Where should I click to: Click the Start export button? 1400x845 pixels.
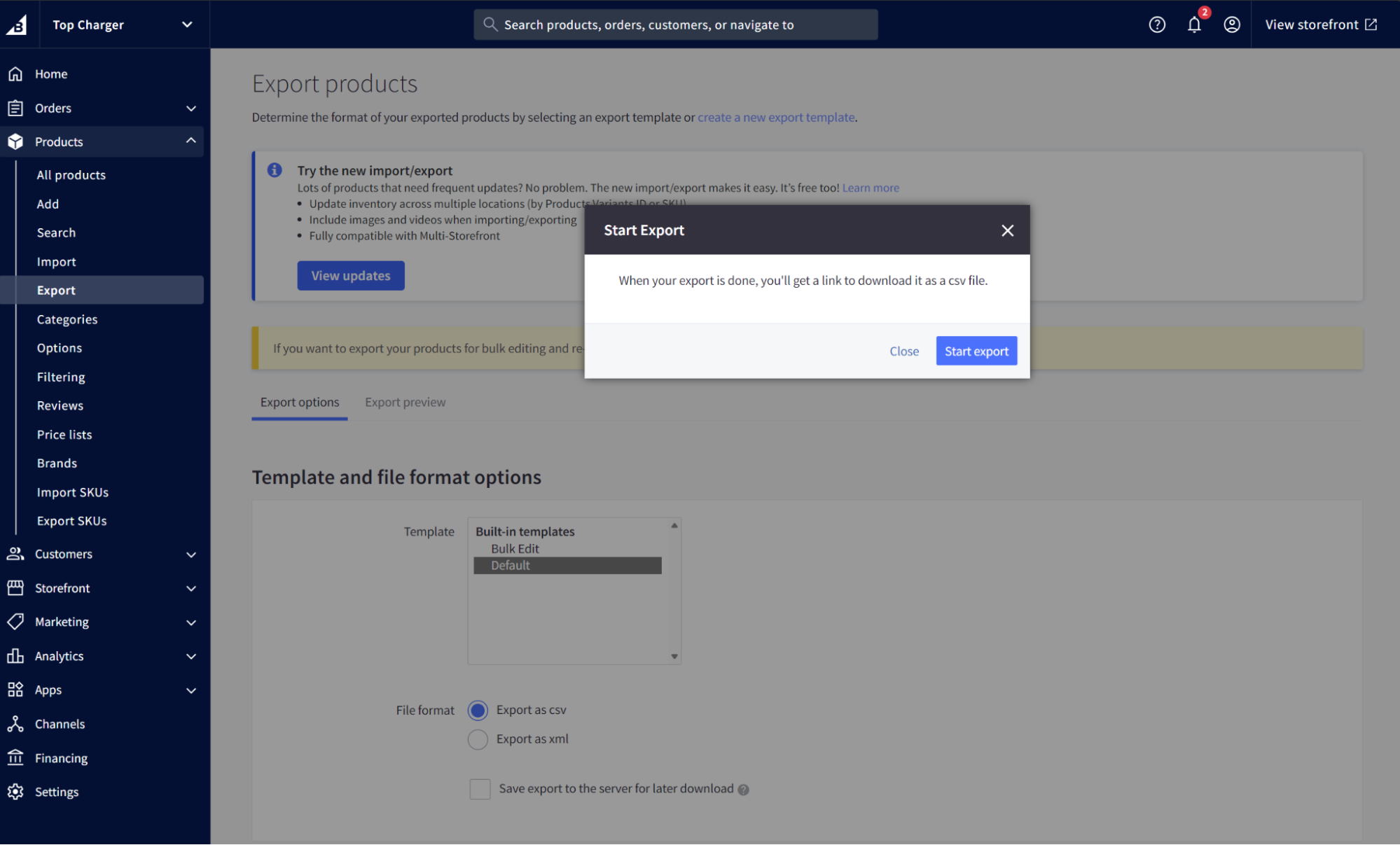pyautogui.click(x=976, y=351)
